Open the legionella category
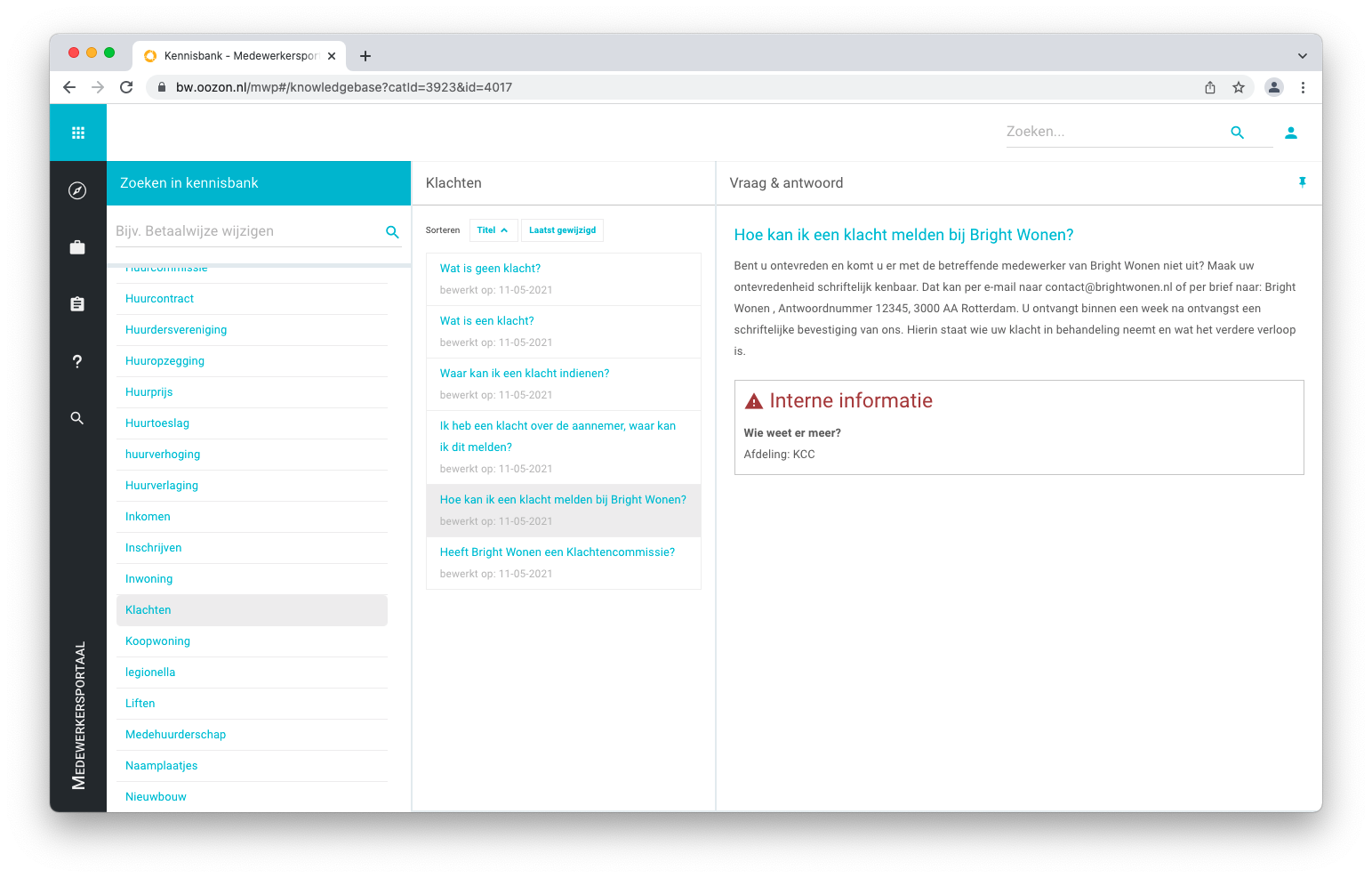 (x=252, y=673)
